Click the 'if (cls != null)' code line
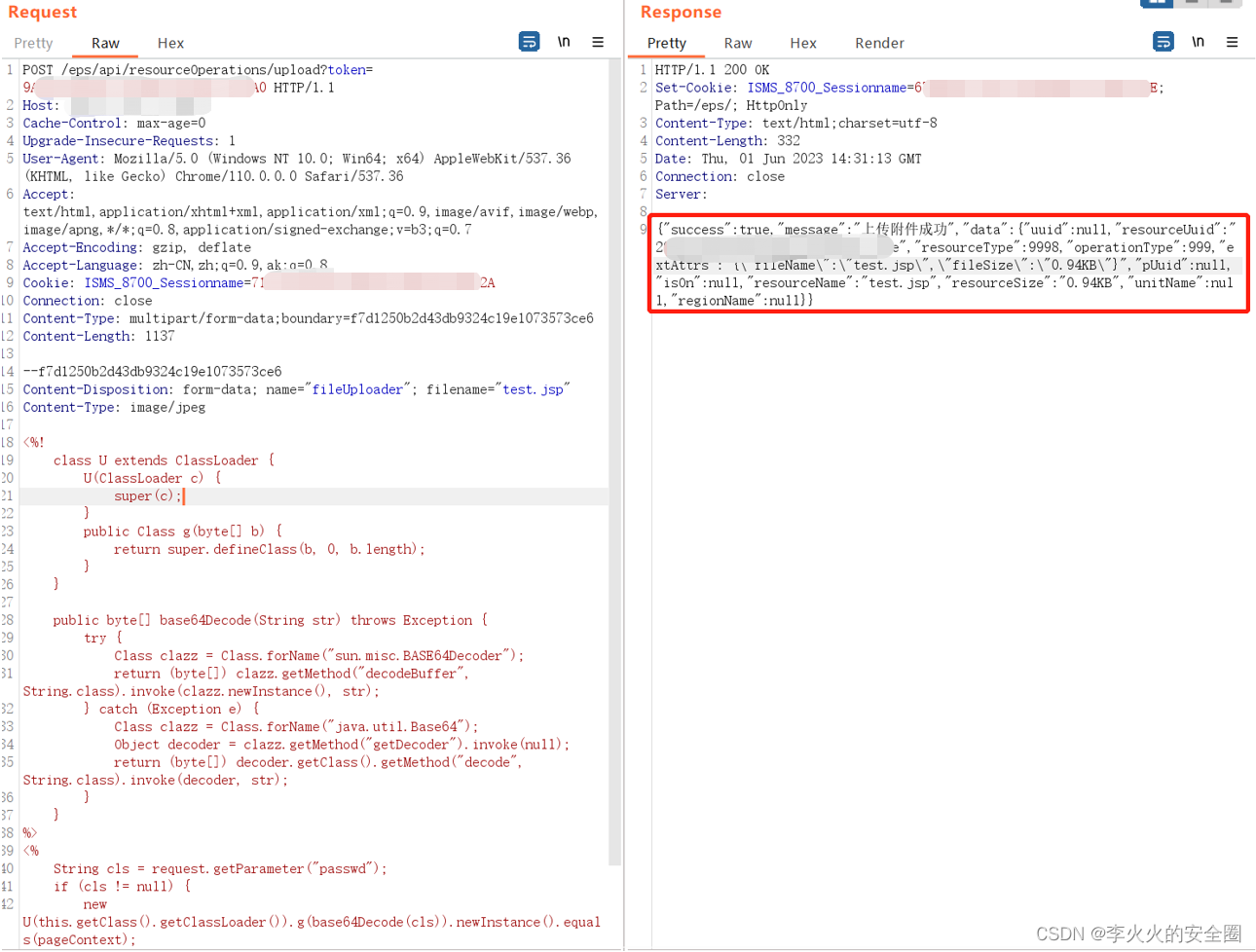Viewport: 1256px width, 952px height. coord(122,887)
